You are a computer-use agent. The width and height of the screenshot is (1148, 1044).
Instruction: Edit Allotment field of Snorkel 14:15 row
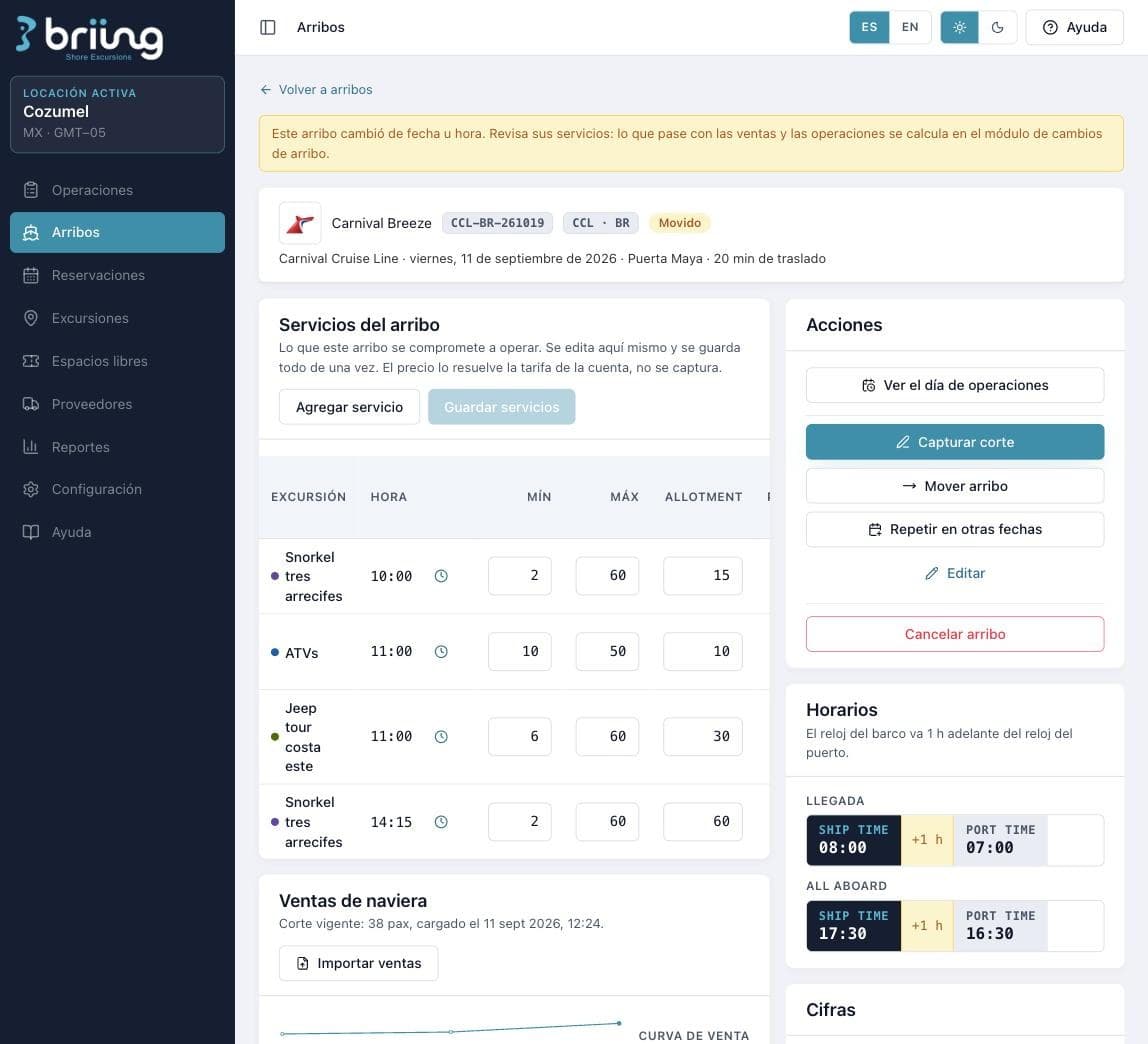703,822
